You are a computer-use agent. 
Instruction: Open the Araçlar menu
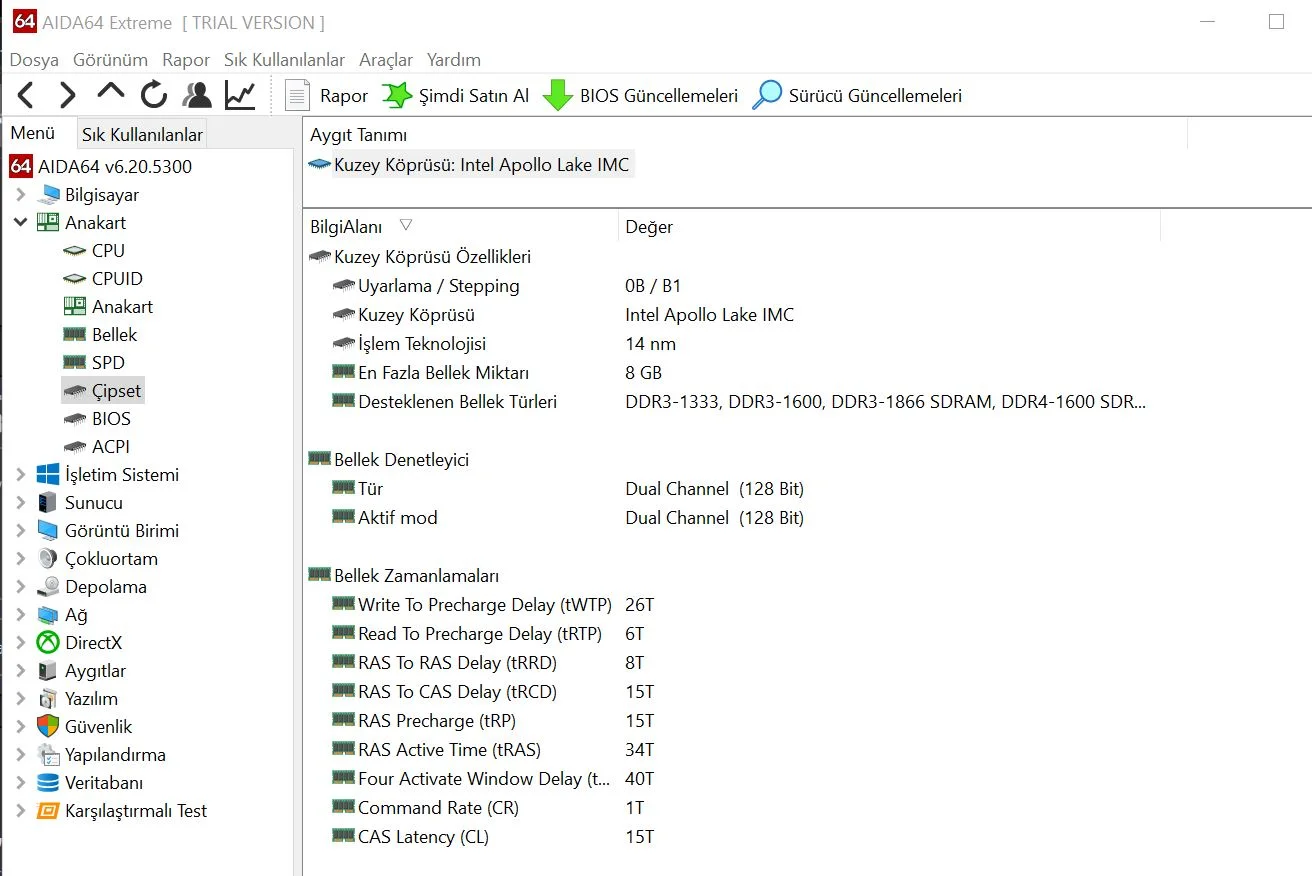[x=386, y=60]
